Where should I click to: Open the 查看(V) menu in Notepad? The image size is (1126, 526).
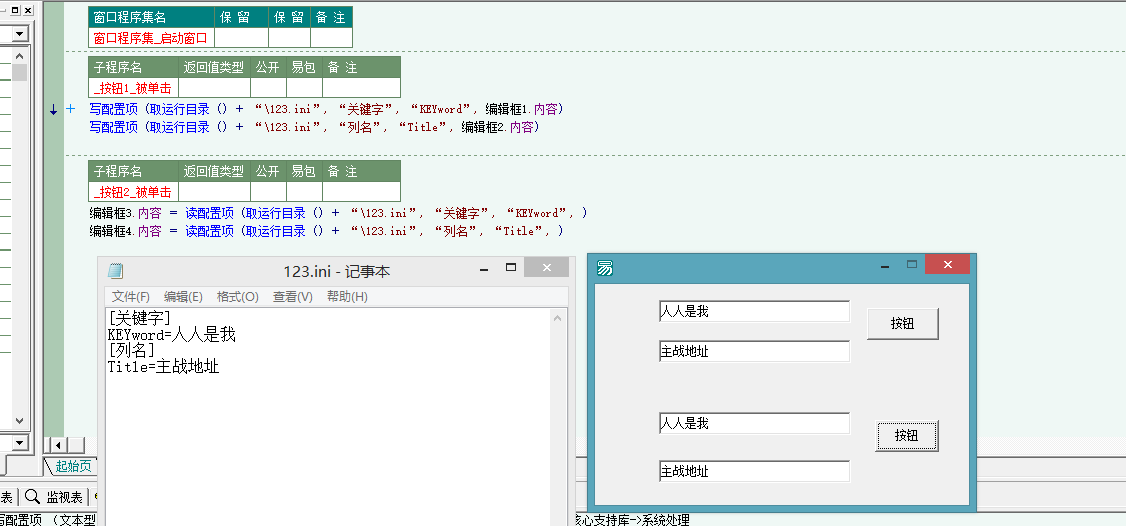pyautogui.click(x=292, y=297)
